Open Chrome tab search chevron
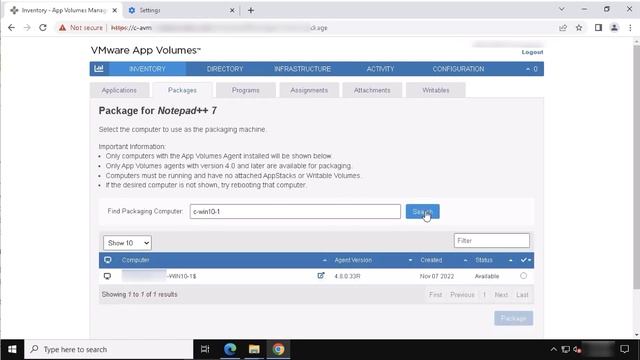Image resolution: width=640 pixels, height=360 pixels. [562, 9]
